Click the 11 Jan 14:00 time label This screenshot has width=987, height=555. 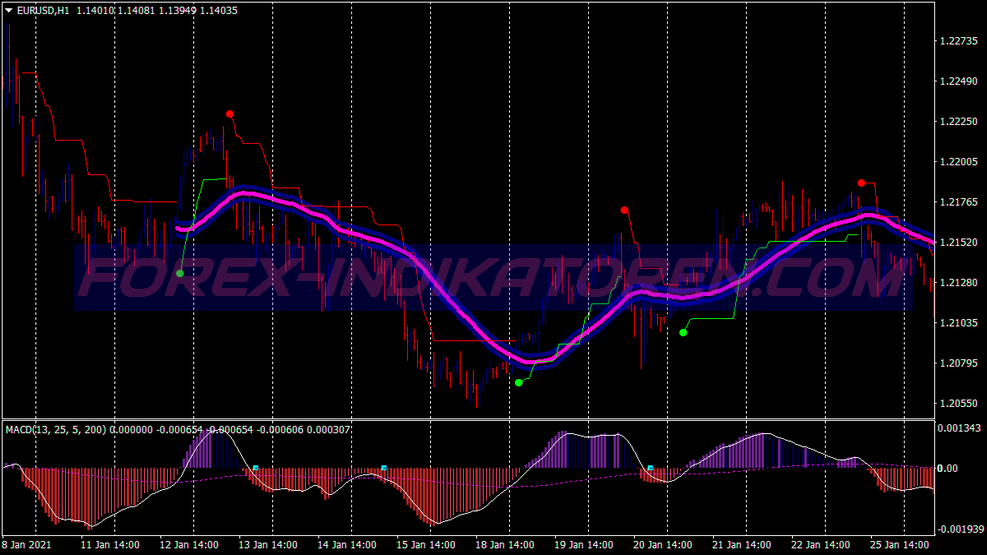110,545
